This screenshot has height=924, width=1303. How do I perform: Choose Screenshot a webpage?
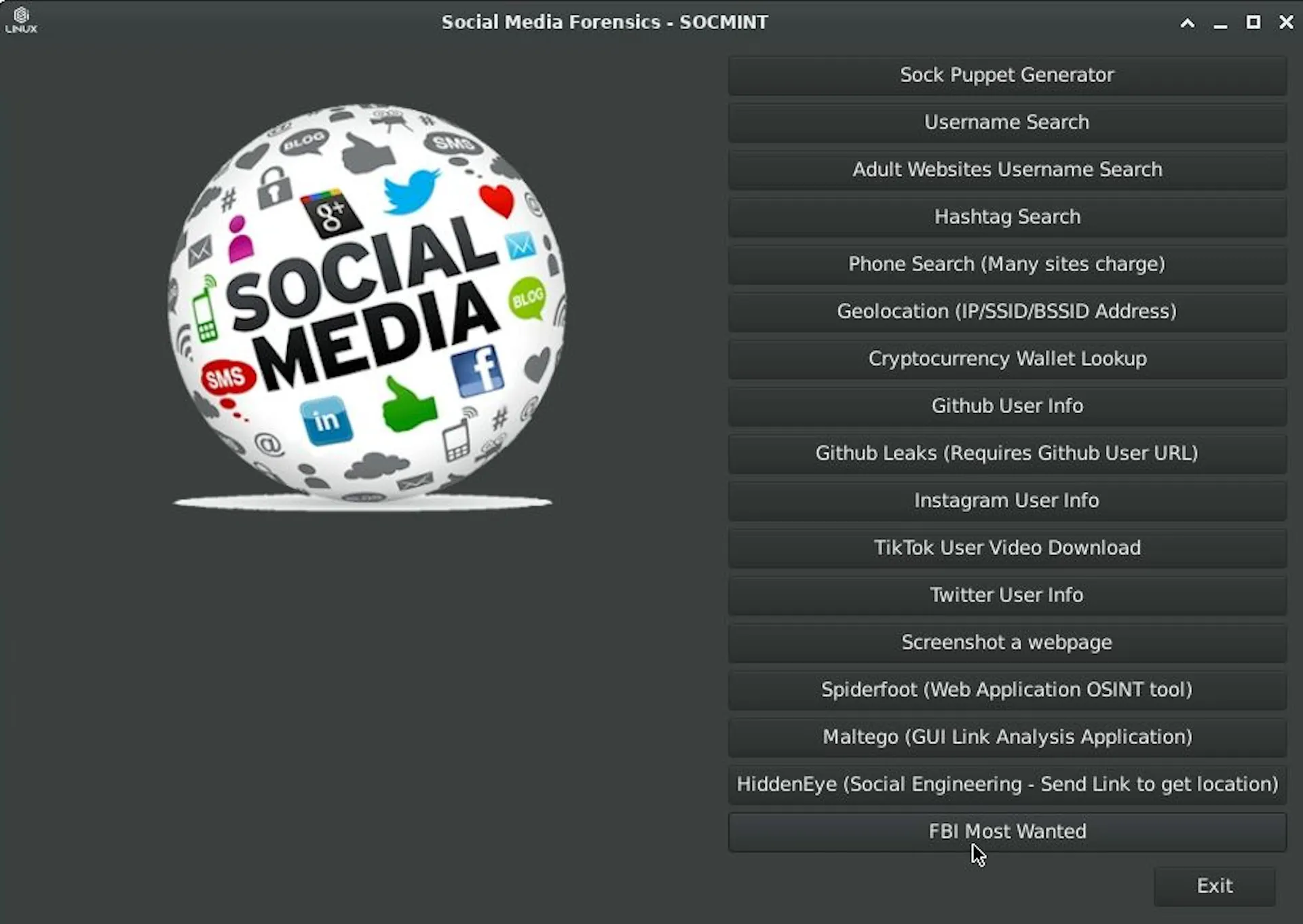(1007, 642)
